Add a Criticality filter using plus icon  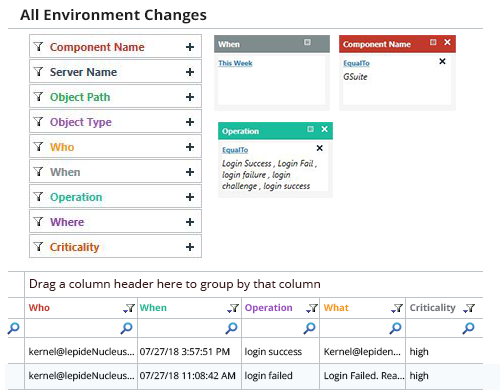click(x=190, y=247)
